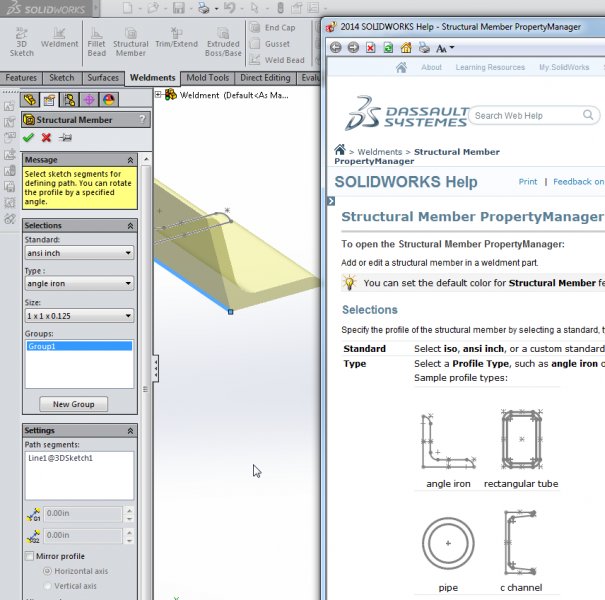Cancel Structural Member with red X
The width and height of the screenshot is (605, 600).
[x=46, y=137]
